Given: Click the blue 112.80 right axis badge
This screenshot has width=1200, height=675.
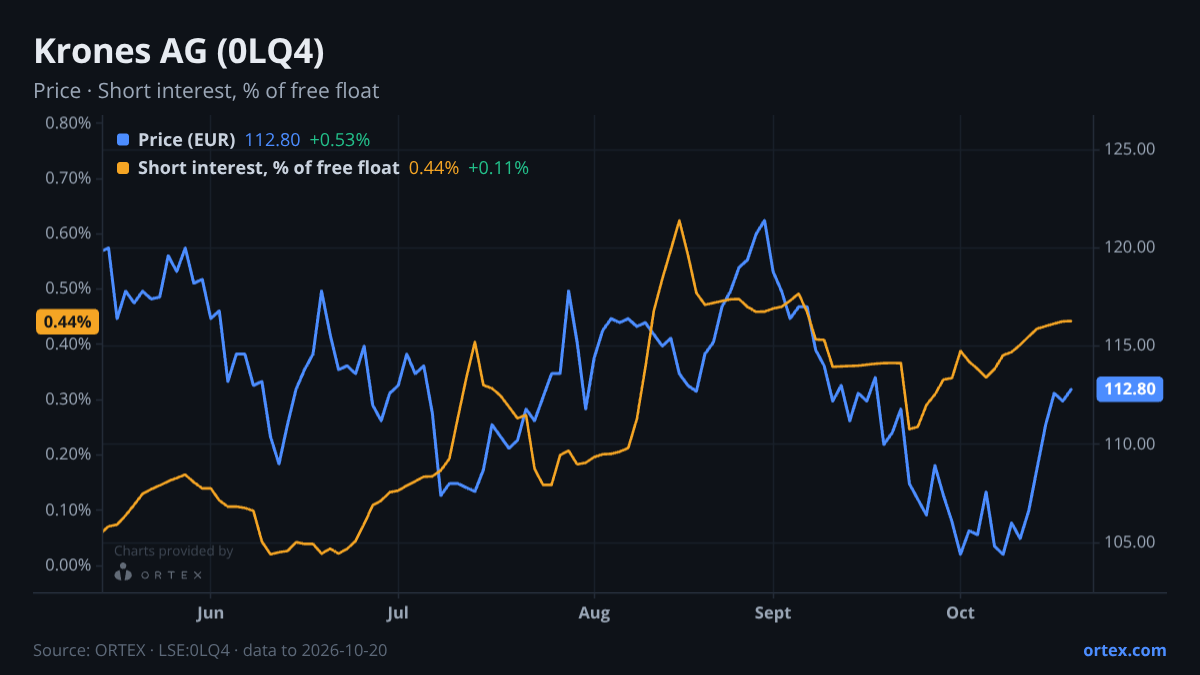Looking at the screenshot, I should [1130, 389].
